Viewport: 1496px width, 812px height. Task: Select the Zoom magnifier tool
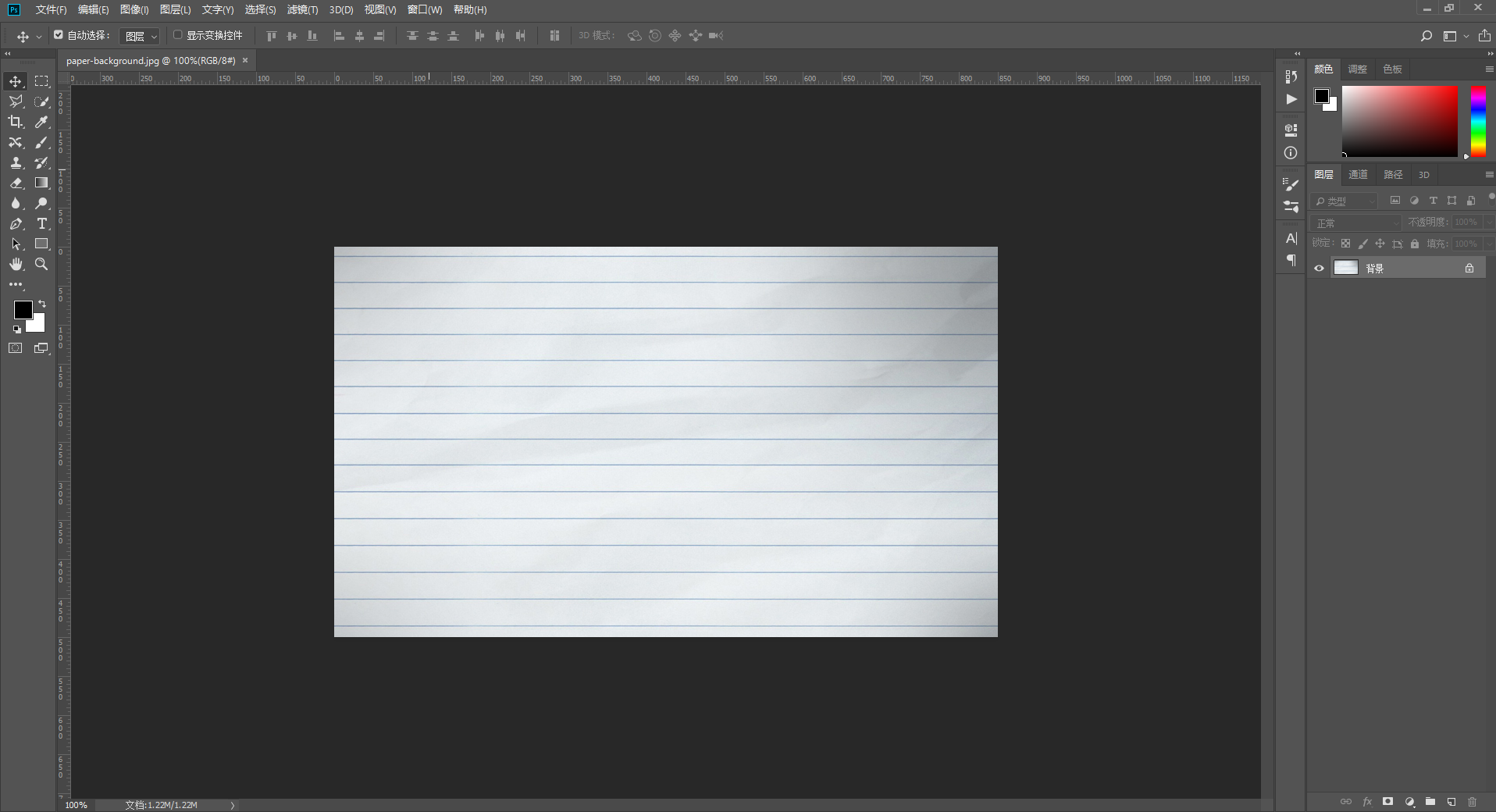[41, 264]
